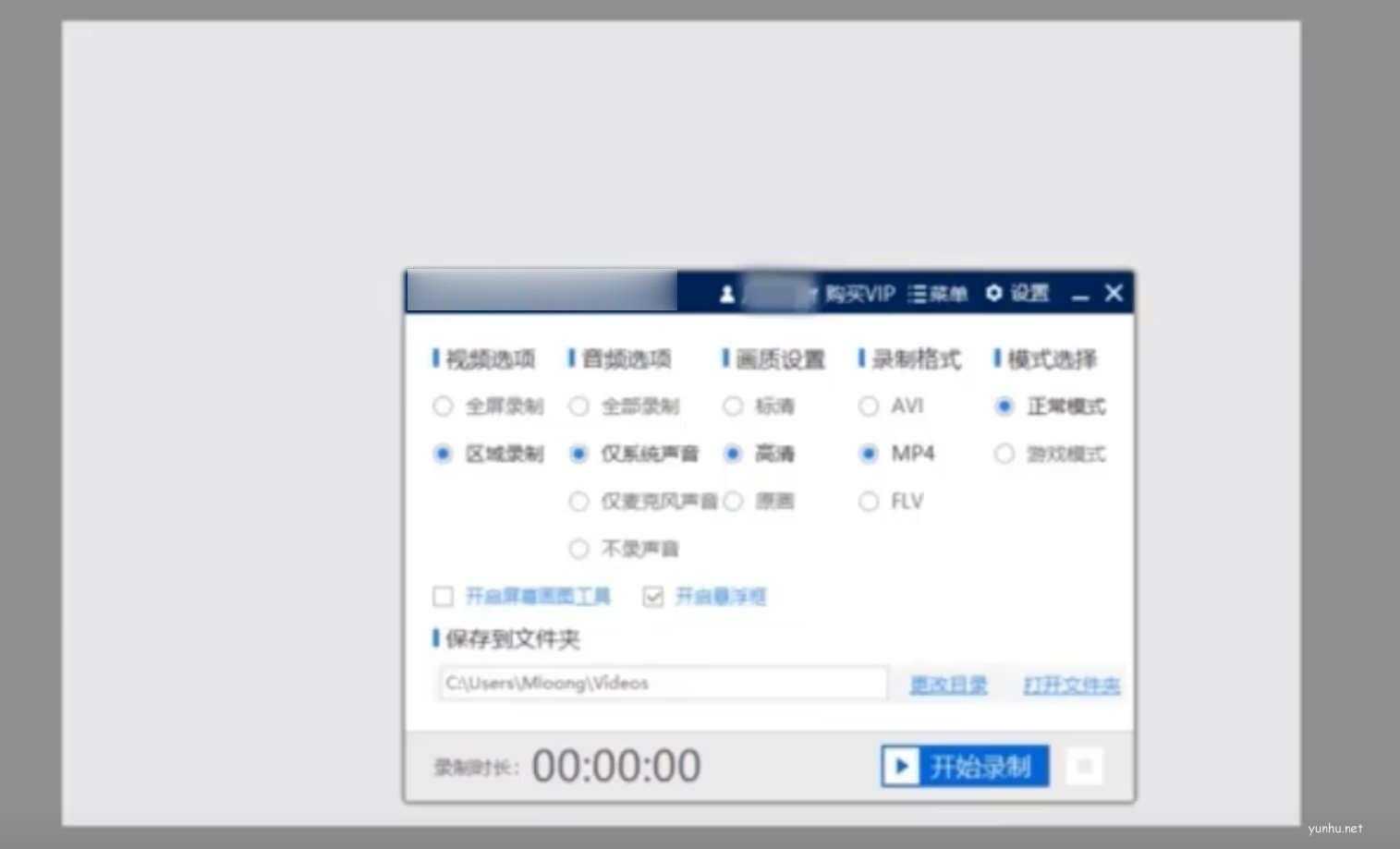Viewport: 1400px width, 849px height.
Task: Switch to 游戏模式 mode
Action: coord(1004,454)
